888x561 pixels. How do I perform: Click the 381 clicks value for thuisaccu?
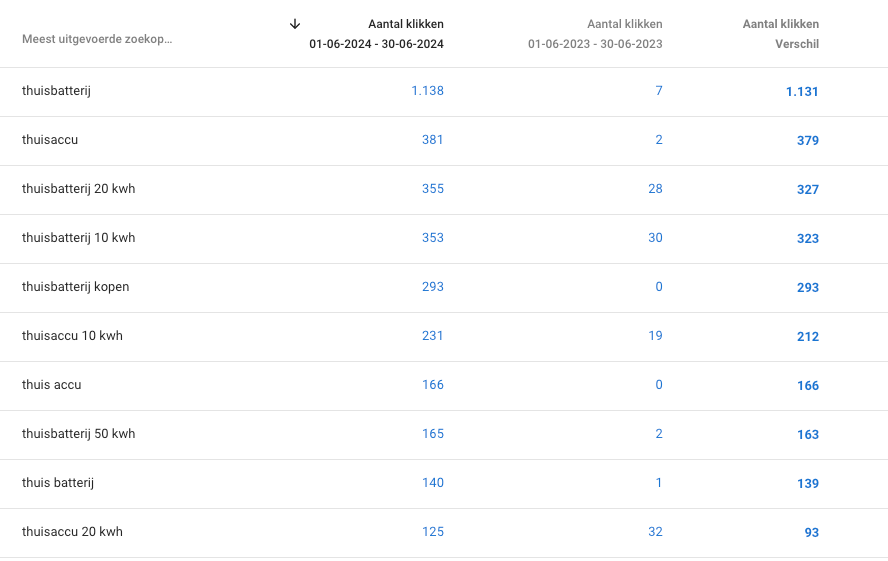pos(432,140)
